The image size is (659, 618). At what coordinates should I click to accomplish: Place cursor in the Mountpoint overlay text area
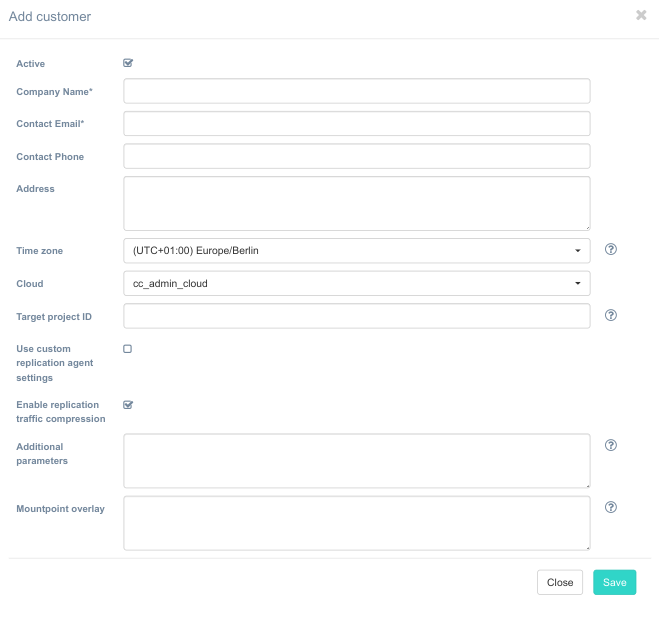coord(356,522)
